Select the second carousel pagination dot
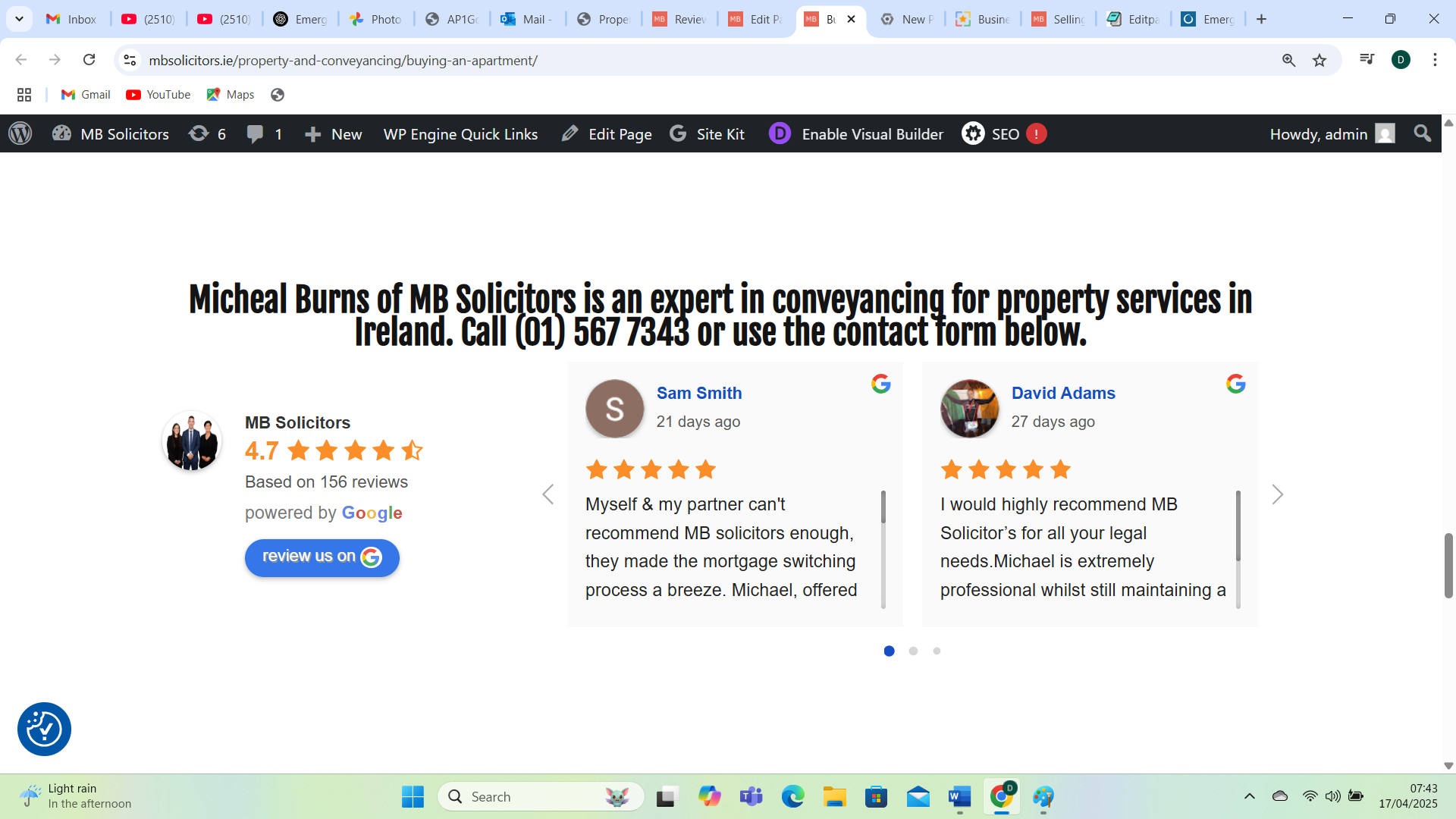Viewport: 1456px width, 819px height. click(913, 651)
